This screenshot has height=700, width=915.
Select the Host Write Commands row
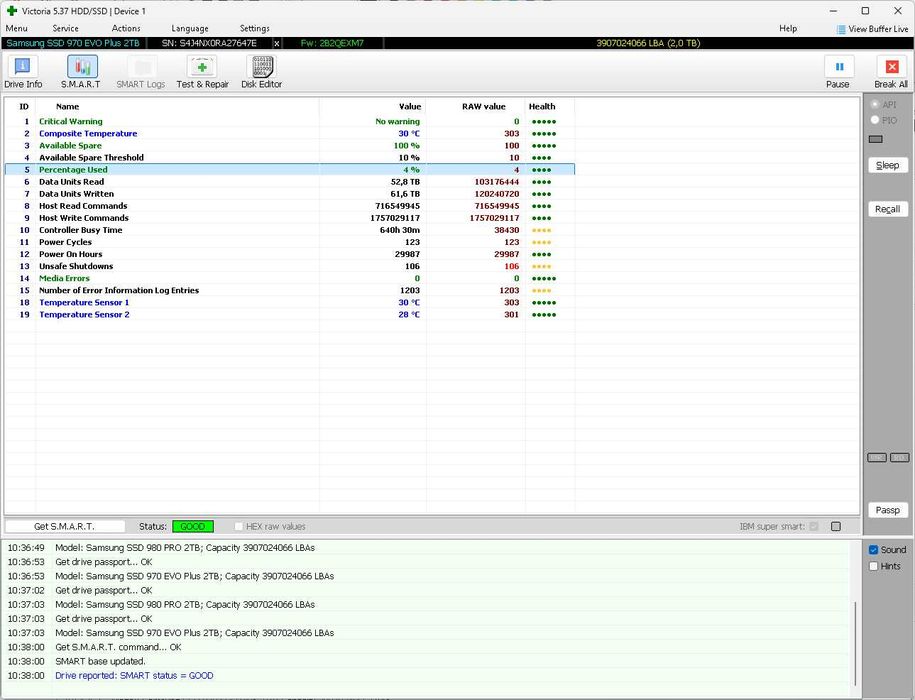pos(289,218)
